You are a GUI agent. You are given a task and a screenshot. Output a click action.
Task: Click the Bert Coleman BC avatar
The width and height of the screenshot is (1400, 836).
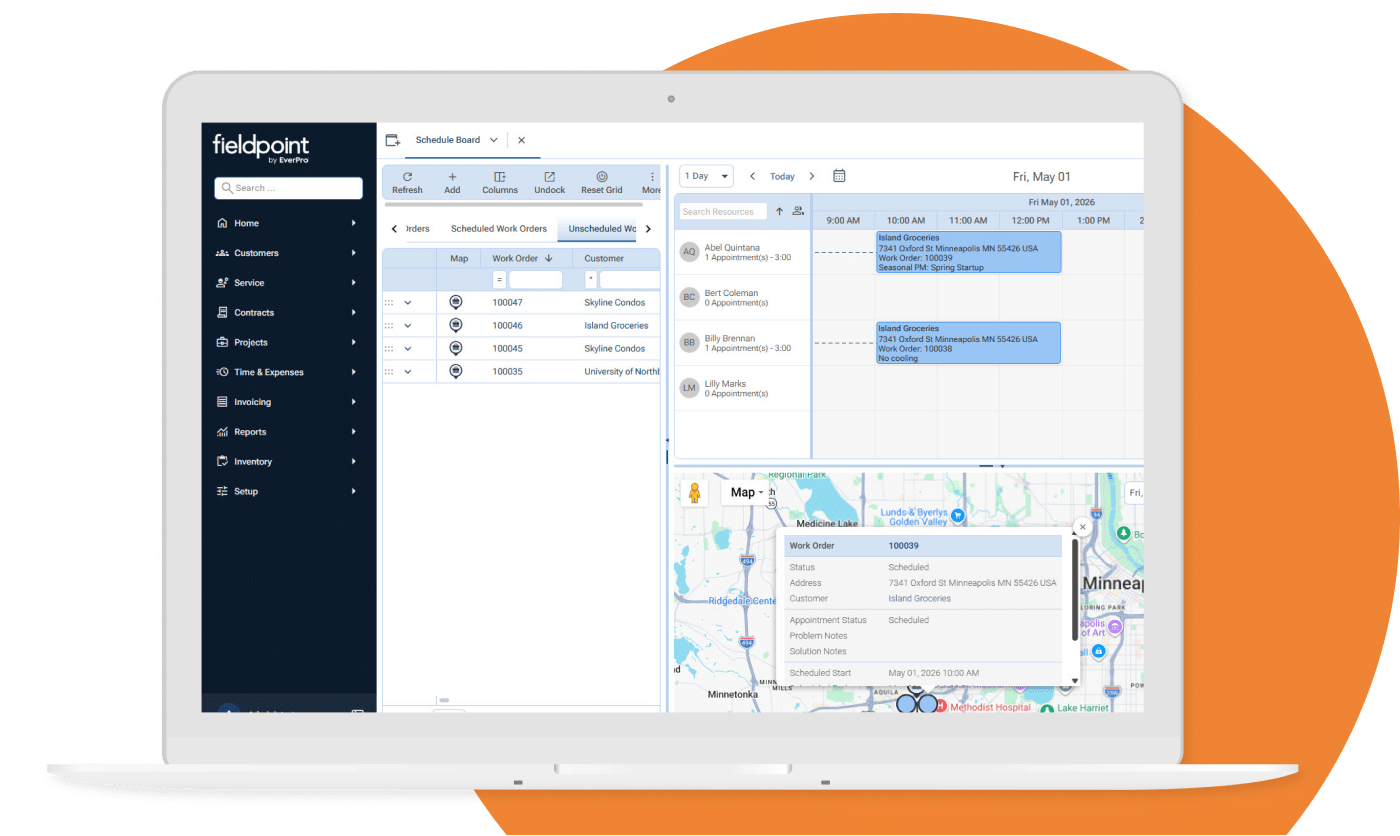coord(689,297)
